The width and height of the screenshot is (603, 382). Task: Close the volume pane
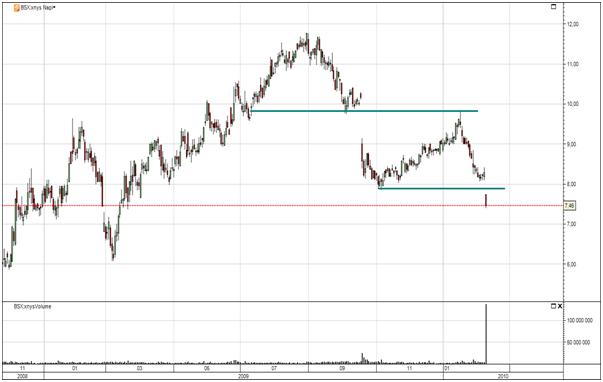pos(560,306)
